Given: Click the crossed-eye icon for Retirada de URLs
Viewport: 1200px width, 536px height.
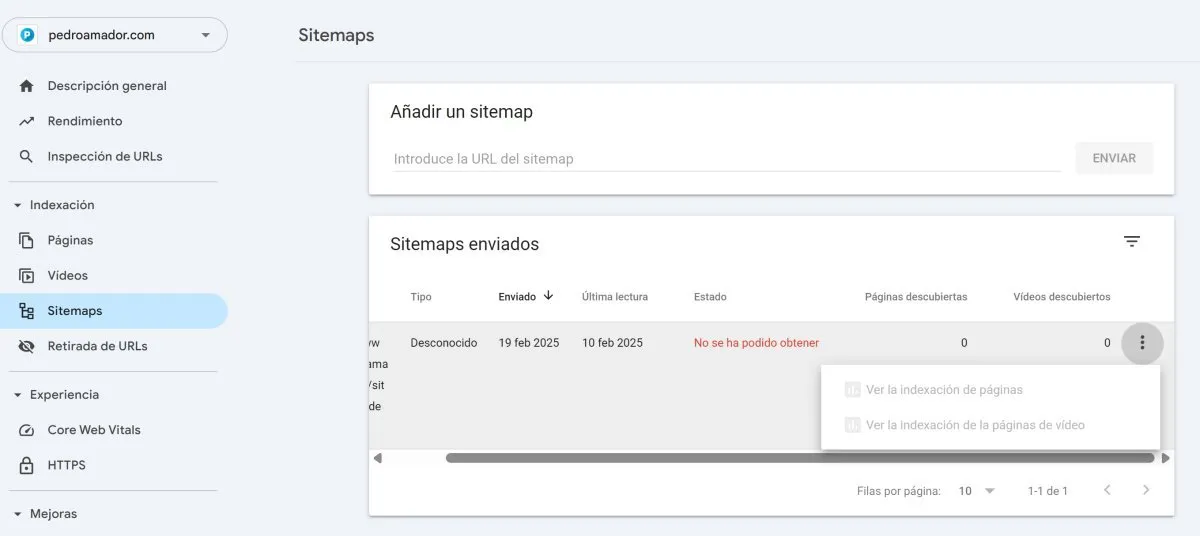Looking at the screenshot, I should pos(27,346).
